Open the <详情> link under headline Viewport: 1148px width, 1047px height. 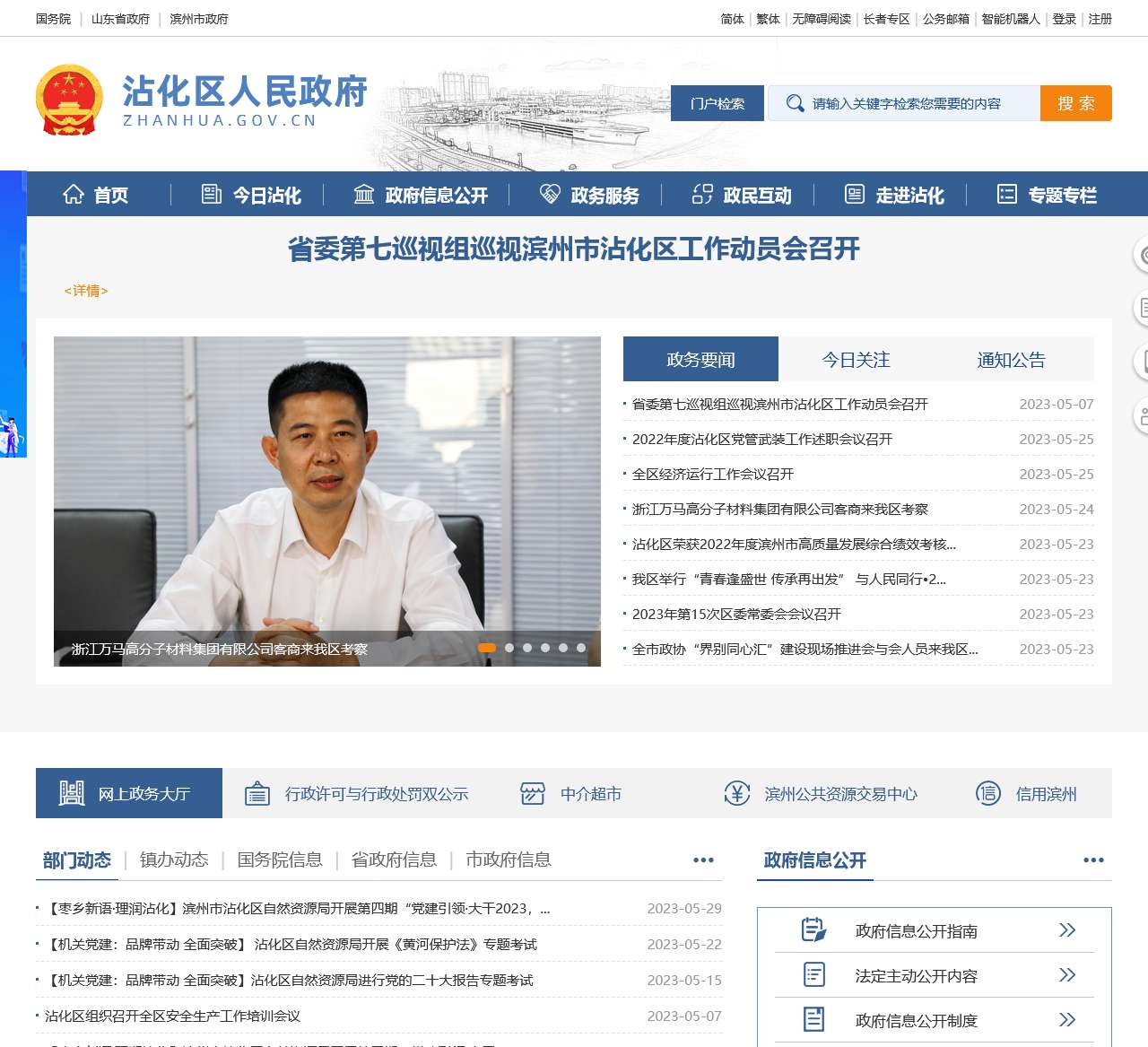[x=86, y=291]
